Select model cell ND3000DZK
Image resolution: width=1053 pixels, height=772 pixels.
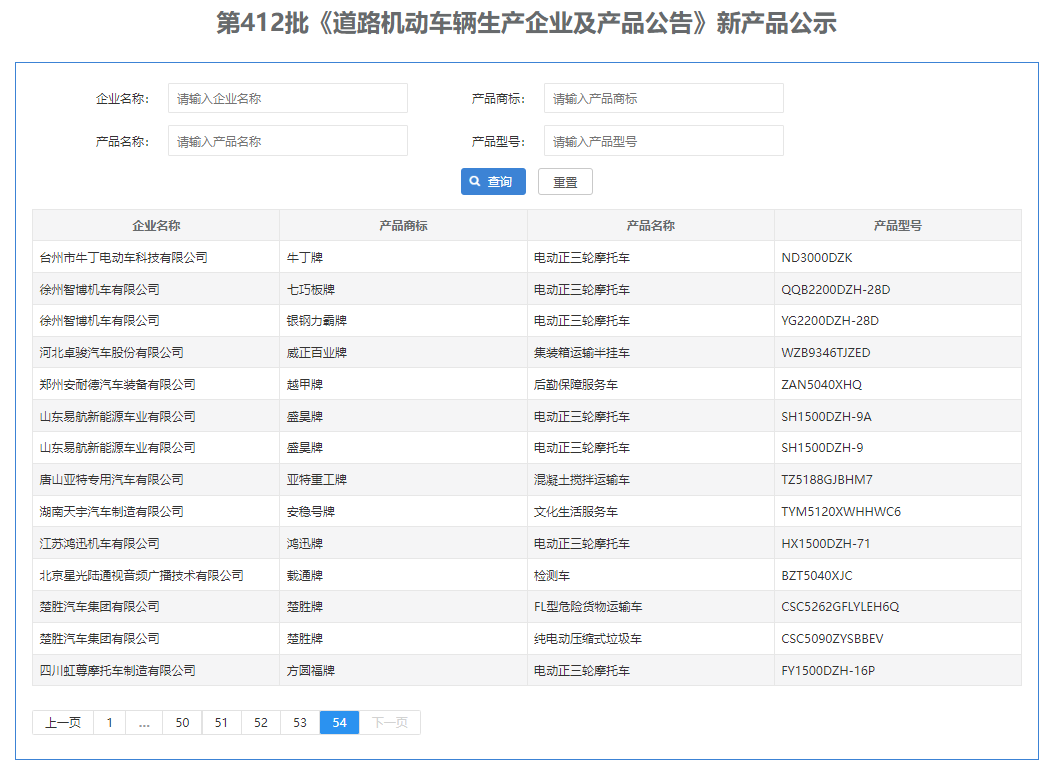coord(897,257)
